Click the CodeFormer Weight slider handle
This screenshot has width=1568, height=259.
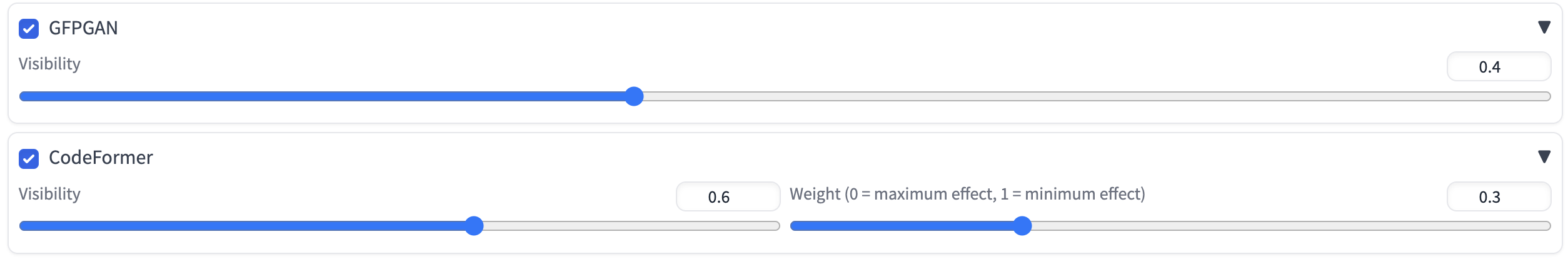[x=1022, y=226]
